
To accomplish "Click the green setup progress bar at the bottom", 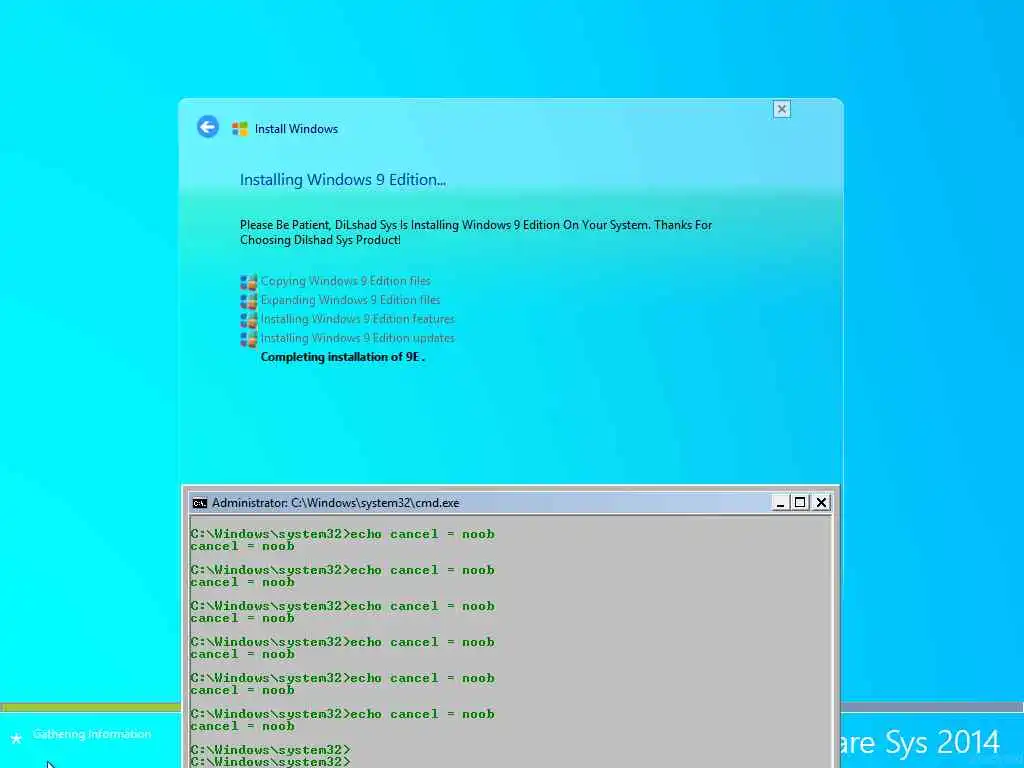I will (x=90, y=707).
